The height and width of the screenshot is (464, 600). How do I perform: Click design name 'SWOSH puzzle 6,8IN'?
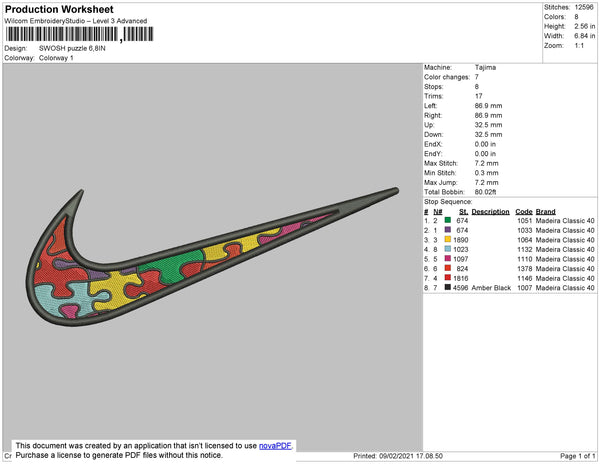pos(72,49)
